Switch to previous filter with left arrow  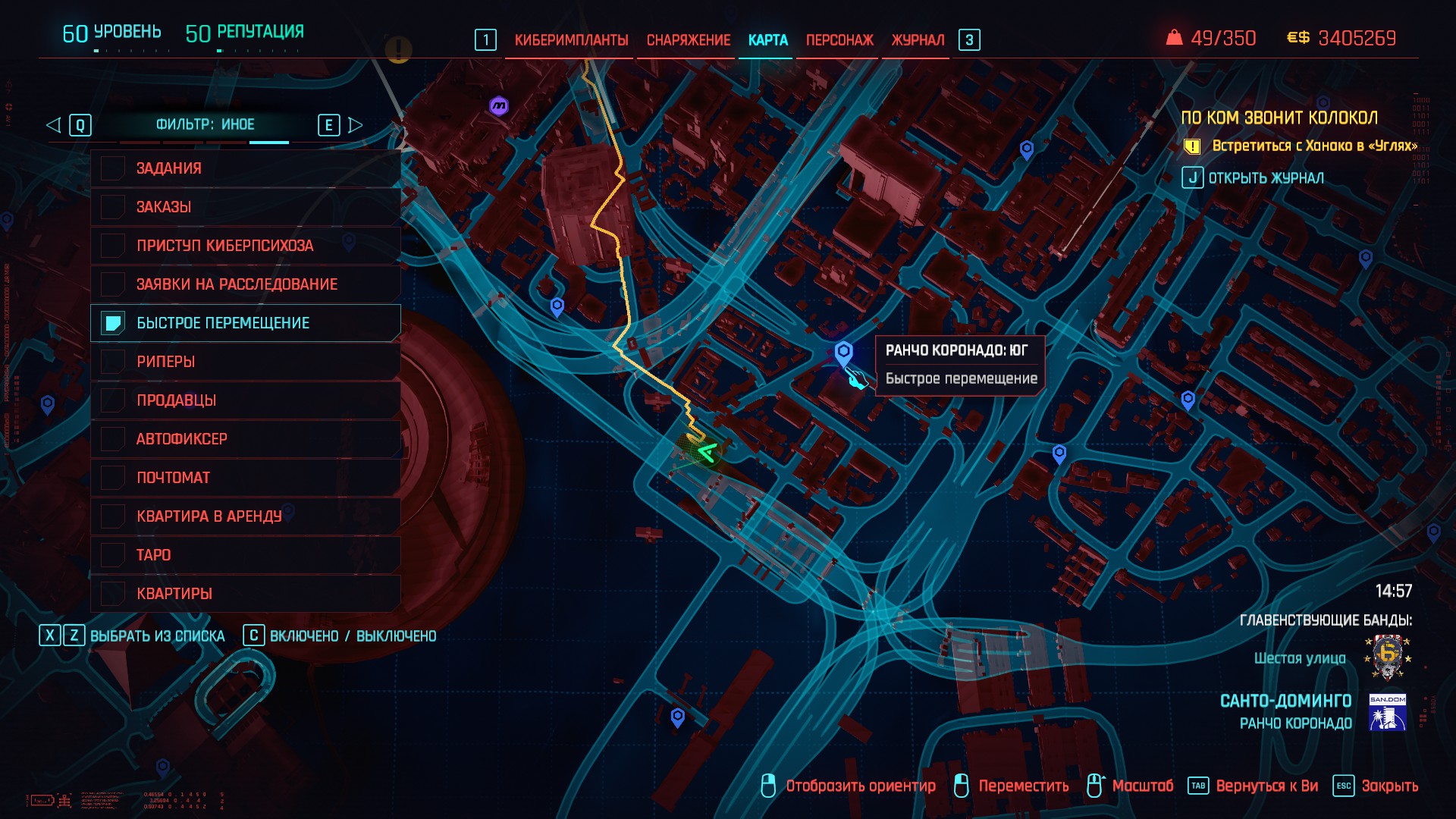tap(53, 125)
